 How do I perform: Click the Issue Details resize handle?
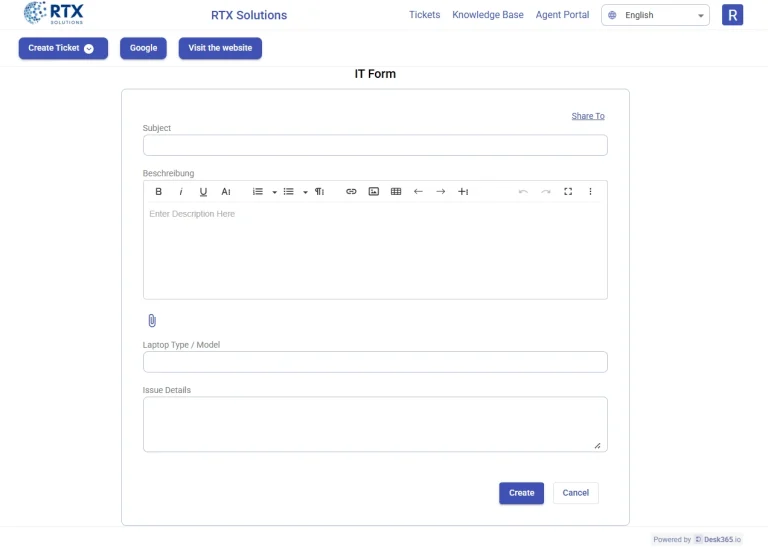pyautogui.click(x=598, y=446)
